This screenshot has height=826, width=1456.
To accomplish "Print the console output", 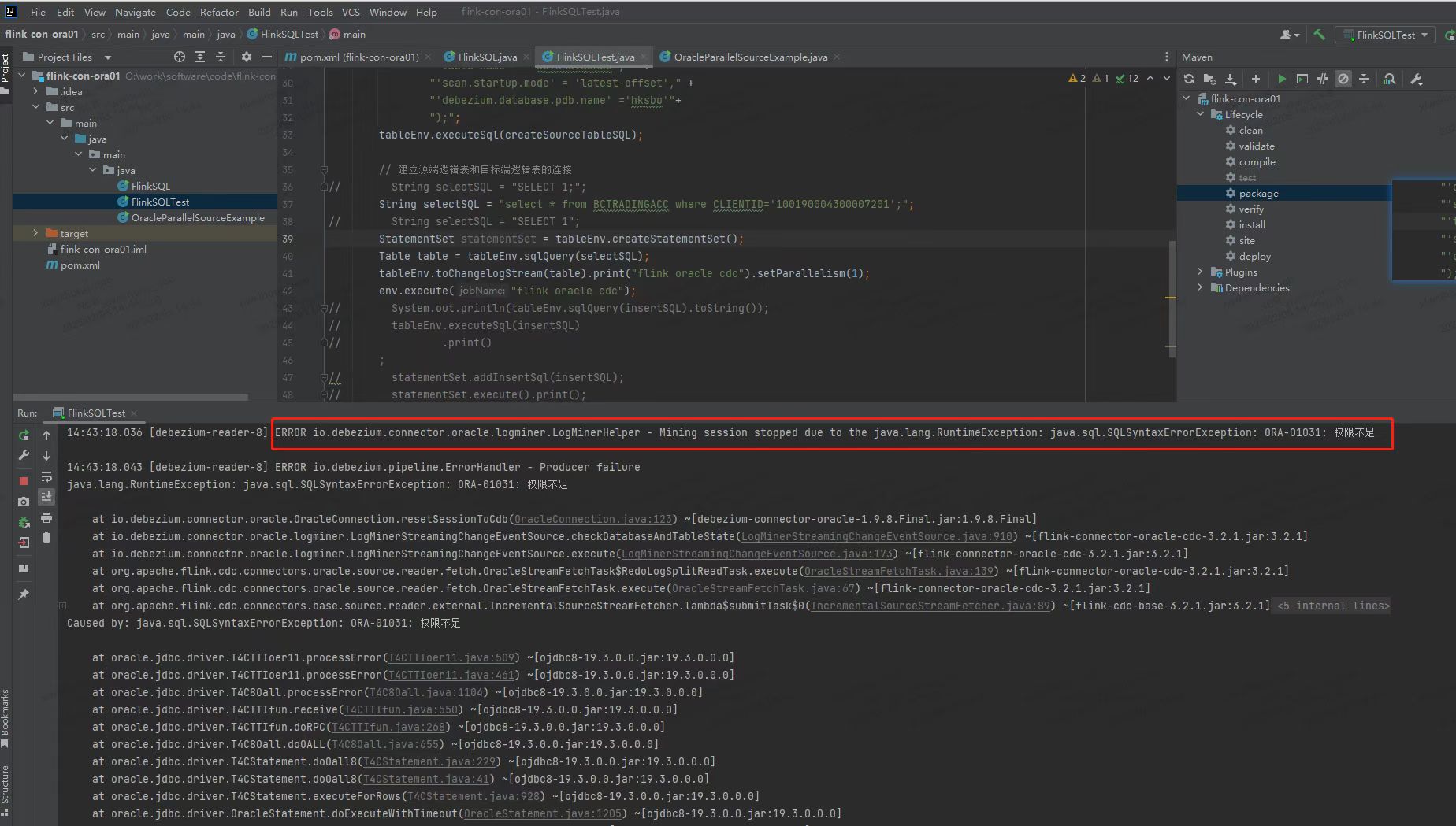I will point(46,517).
